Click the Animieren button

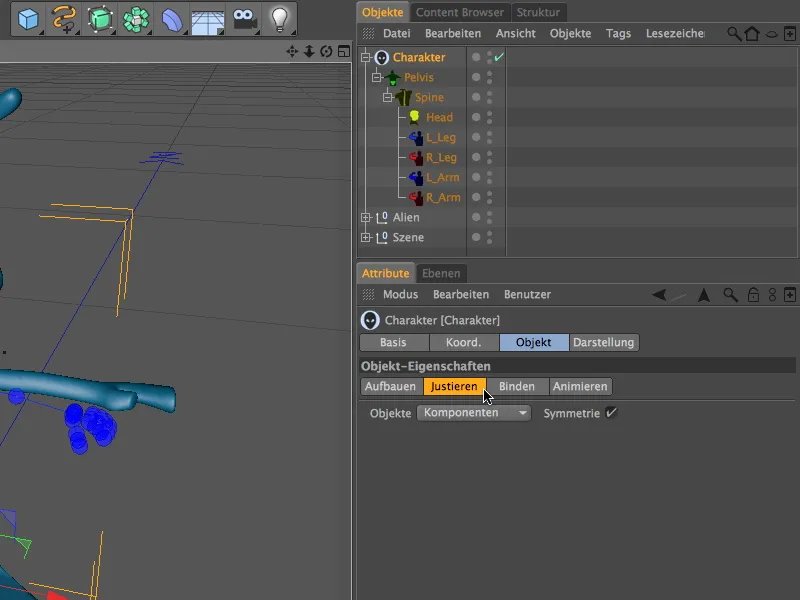point(580,387)
